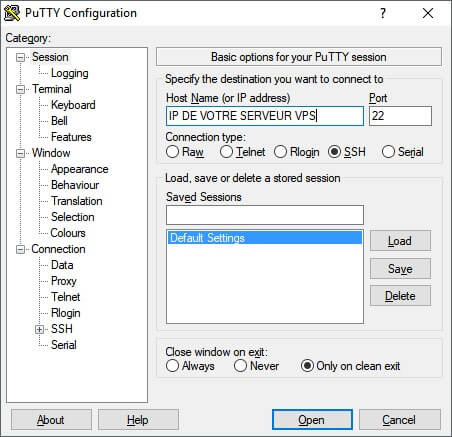This screenshot has height=437, width=452.
Task: Collapse the Window tree node
Action: (21, 153)
